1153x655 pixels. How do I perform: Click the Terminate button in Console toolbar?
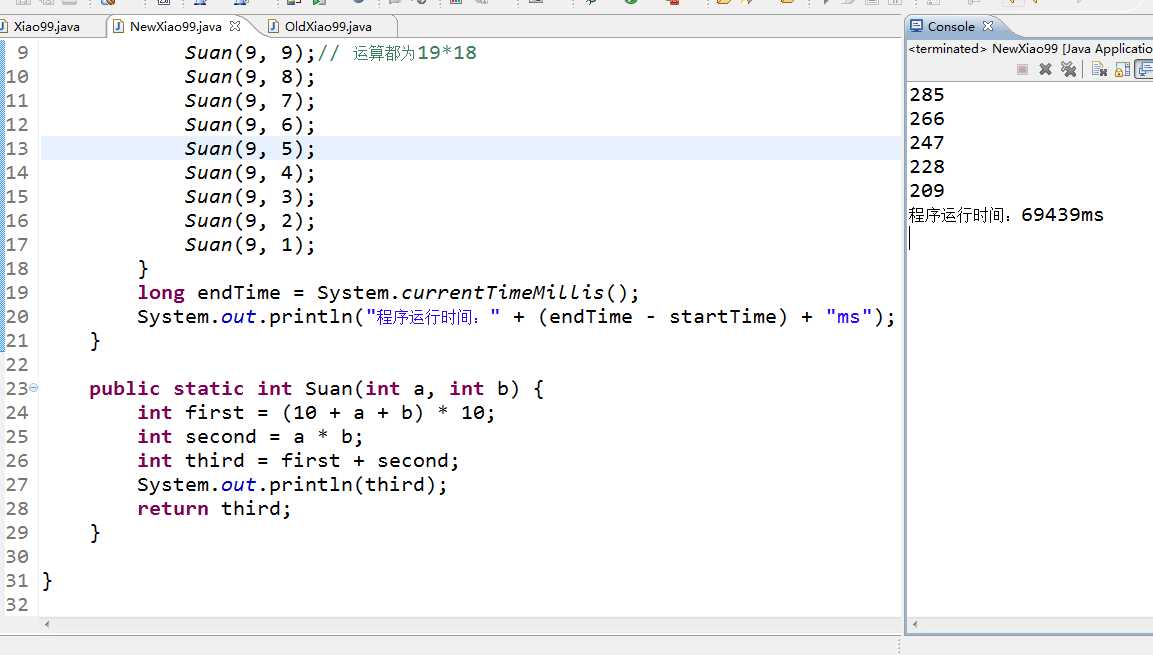pyautogui.click(x=1022, y=69)
